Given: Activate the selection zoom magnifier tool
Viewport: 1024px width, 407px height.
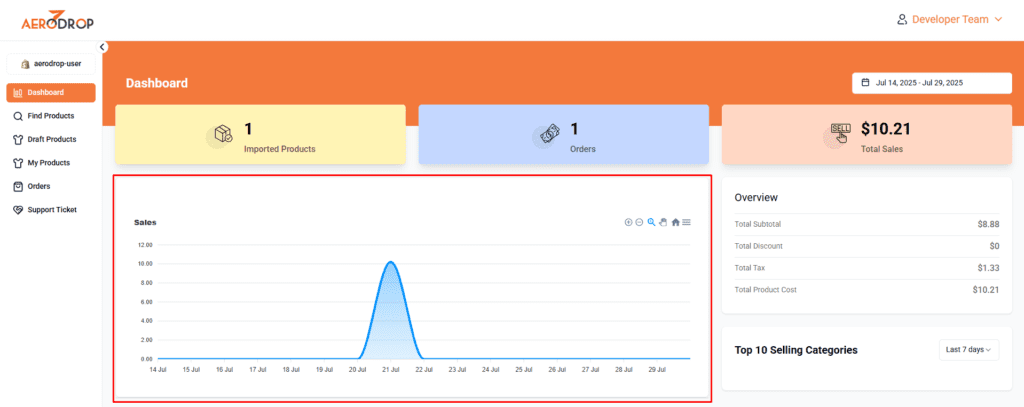Looking at the screenshot, I should point(651,222).
